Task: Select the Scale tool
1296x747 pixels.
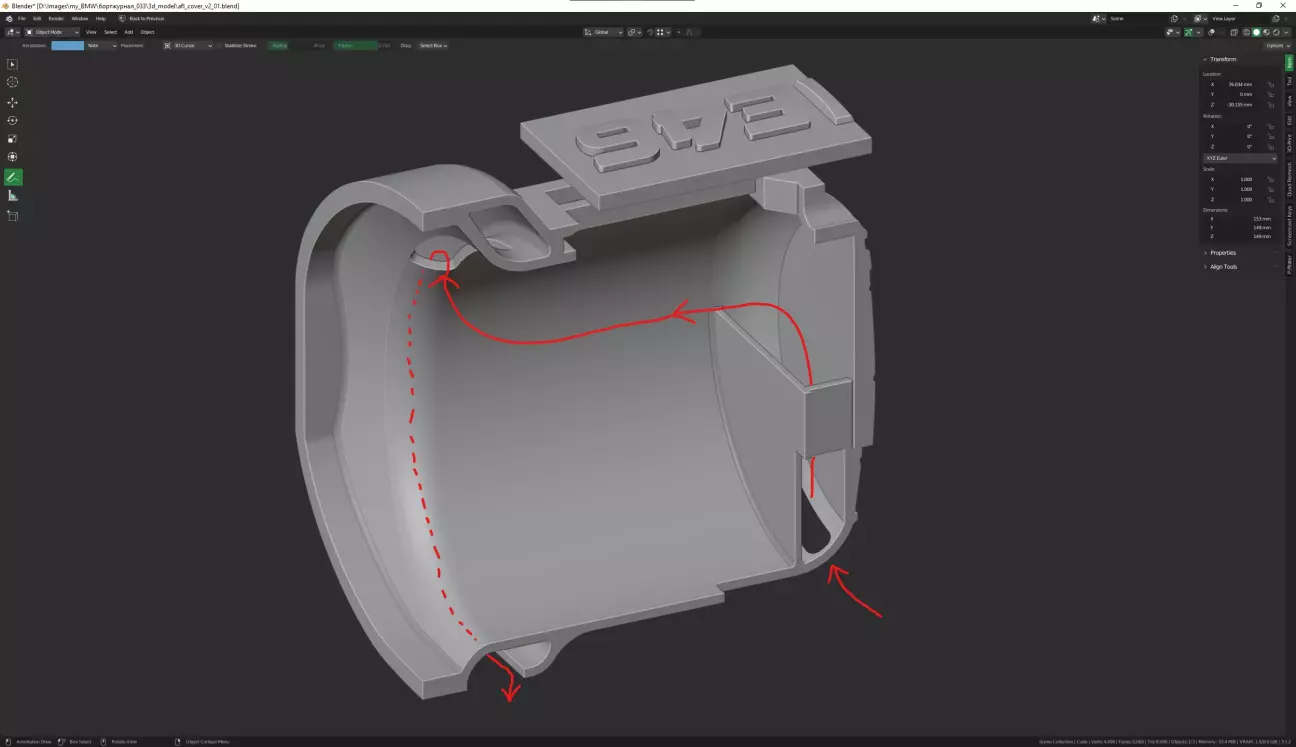Action: [x=13, y=139]
